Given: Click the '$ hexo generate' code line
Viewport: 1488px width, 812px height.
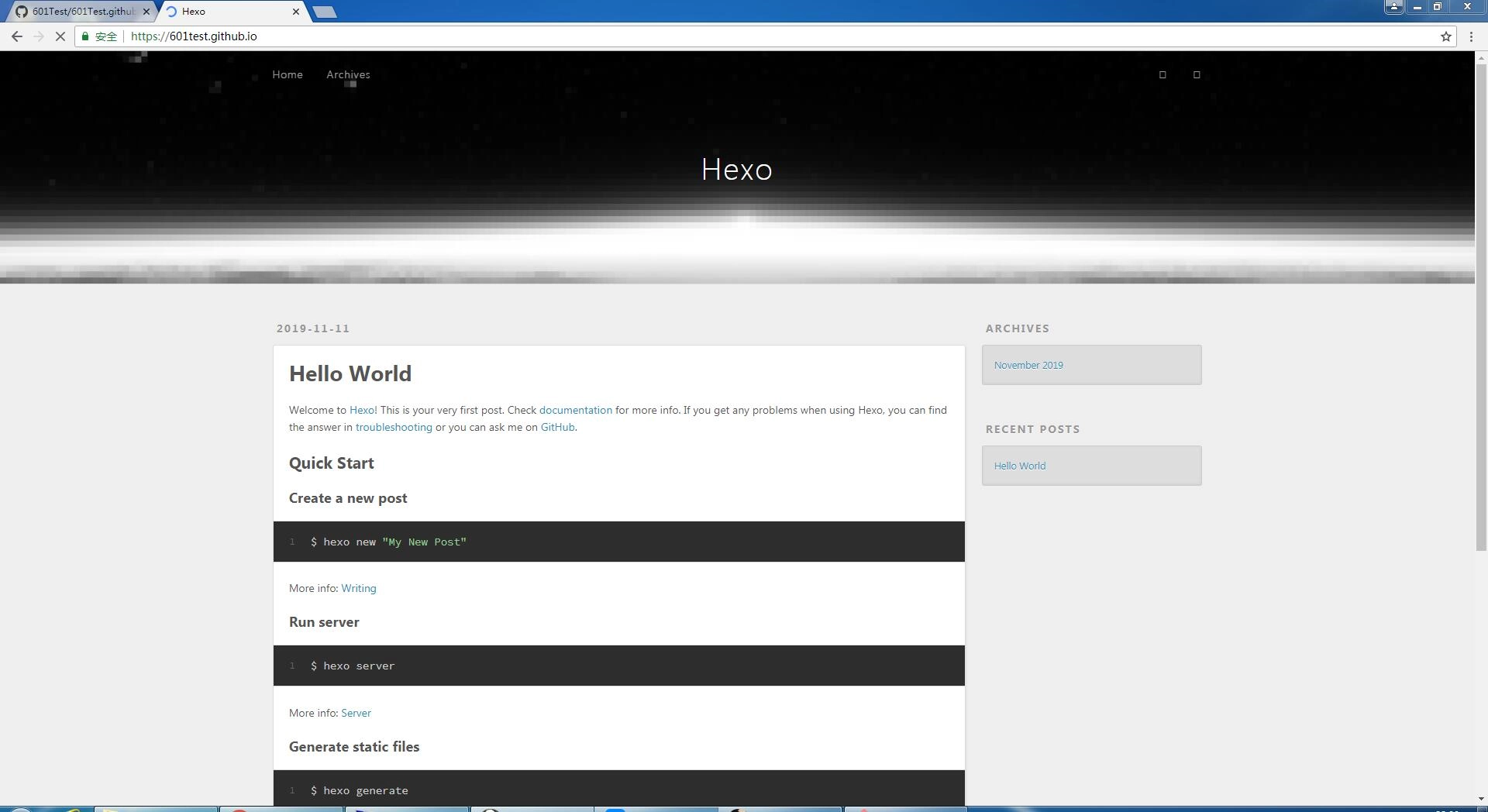Looking at the screenshot, I should 360,790.
